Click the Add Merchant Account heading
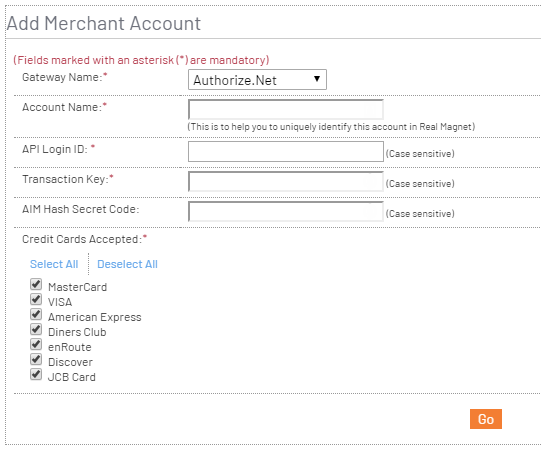 point(104,23)
